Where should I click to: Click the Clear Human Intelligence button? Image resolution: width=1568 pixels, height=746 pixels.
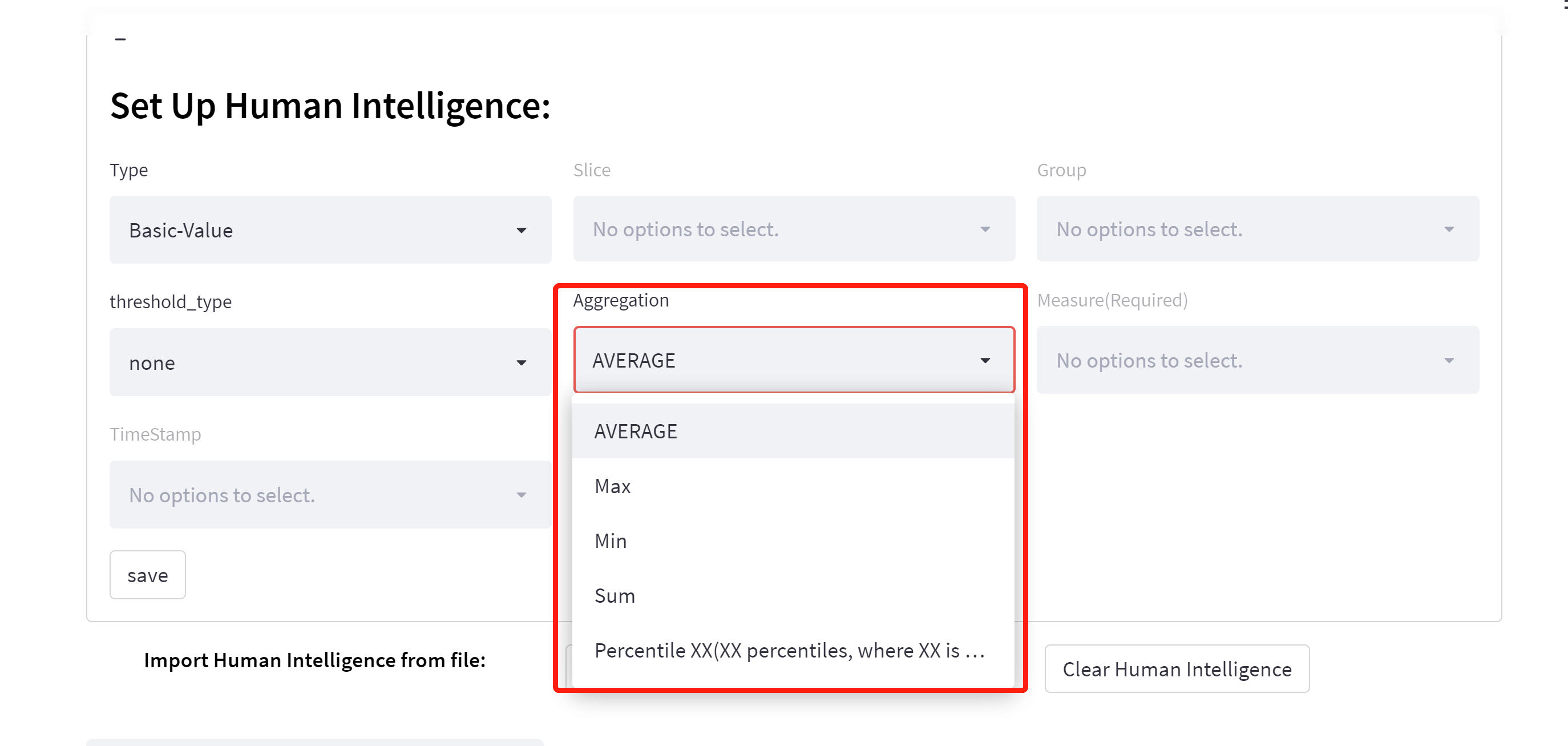[1177, 668]
